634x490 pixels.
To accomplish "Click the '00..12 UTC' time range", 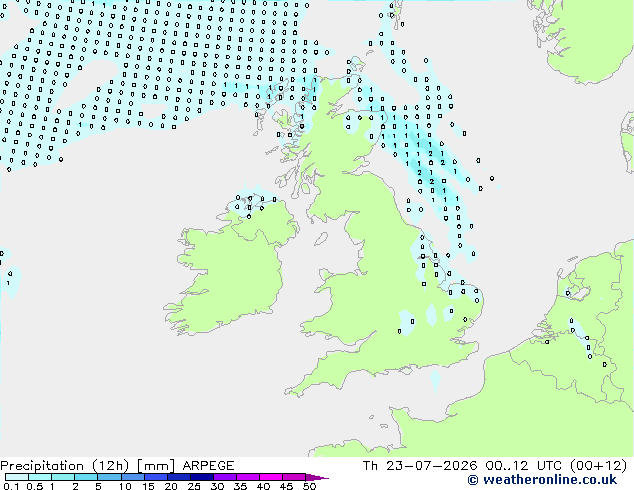I will point(524,466).
